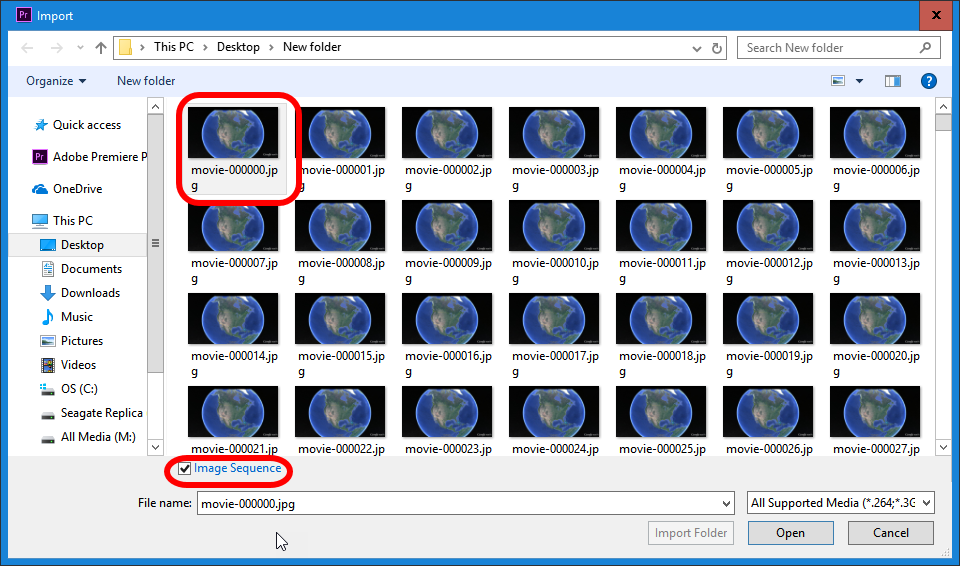This screenshot has width=960, height=566.
Task: Click the Cancel button
Action: (891, 533)
